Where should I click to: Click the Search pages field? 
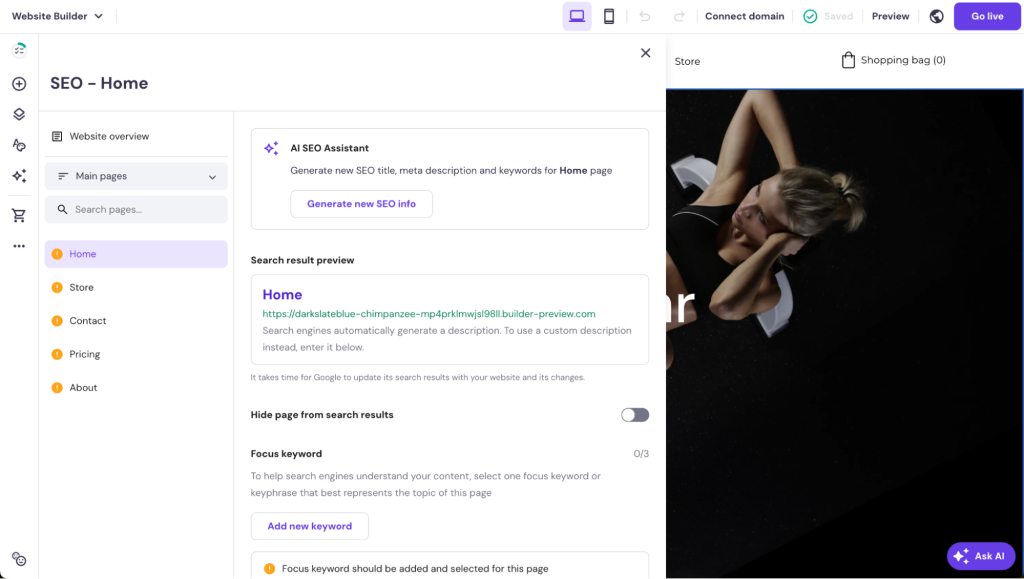[136, 210]
